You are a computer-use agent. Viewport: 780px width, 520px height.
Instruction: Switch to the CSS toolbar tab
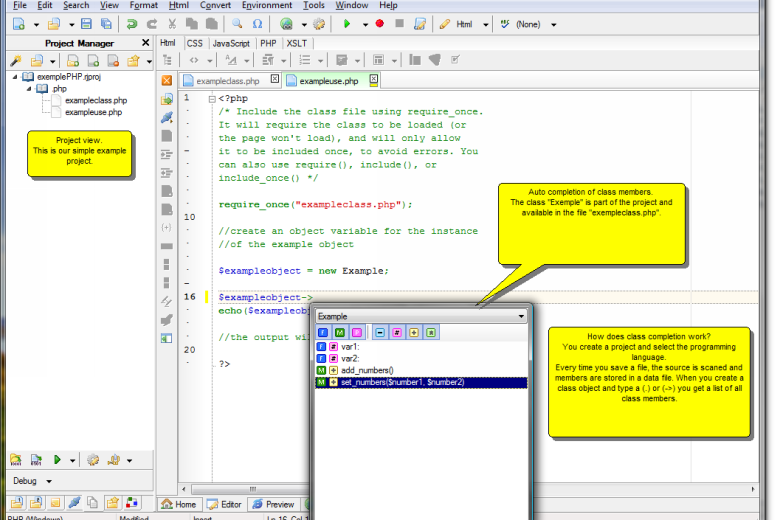click(x=195, y=43)
